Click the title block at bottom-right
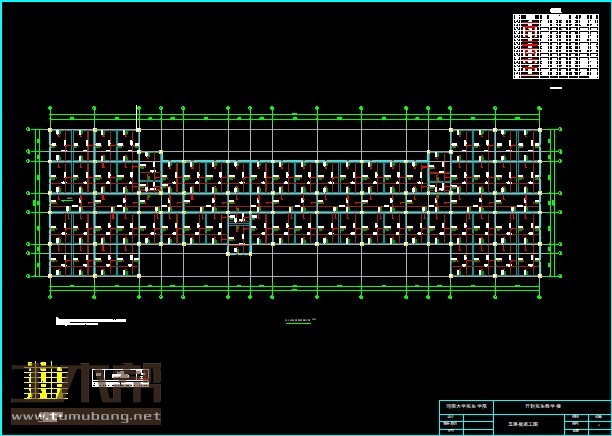The width and height of the screenshot is (612, 436). coord(524,417)
